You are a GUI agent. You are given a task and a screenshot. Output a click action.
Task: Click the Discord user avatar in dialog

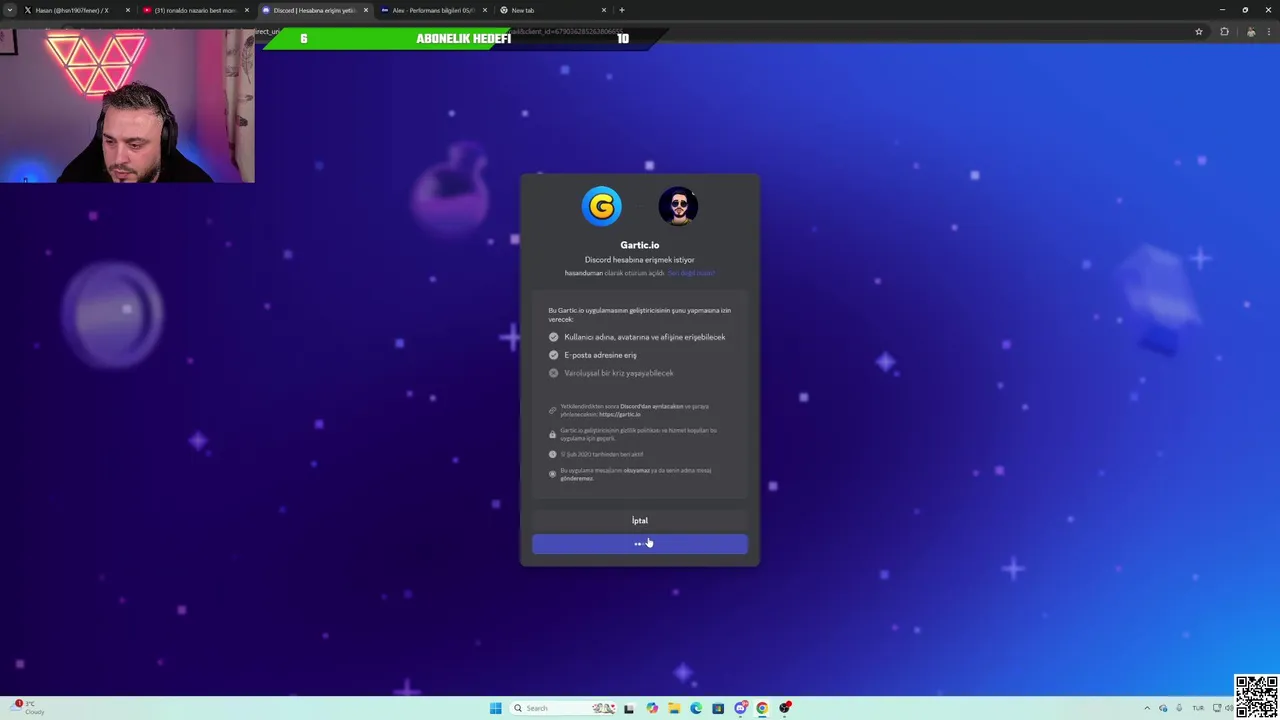pos(678,206)
